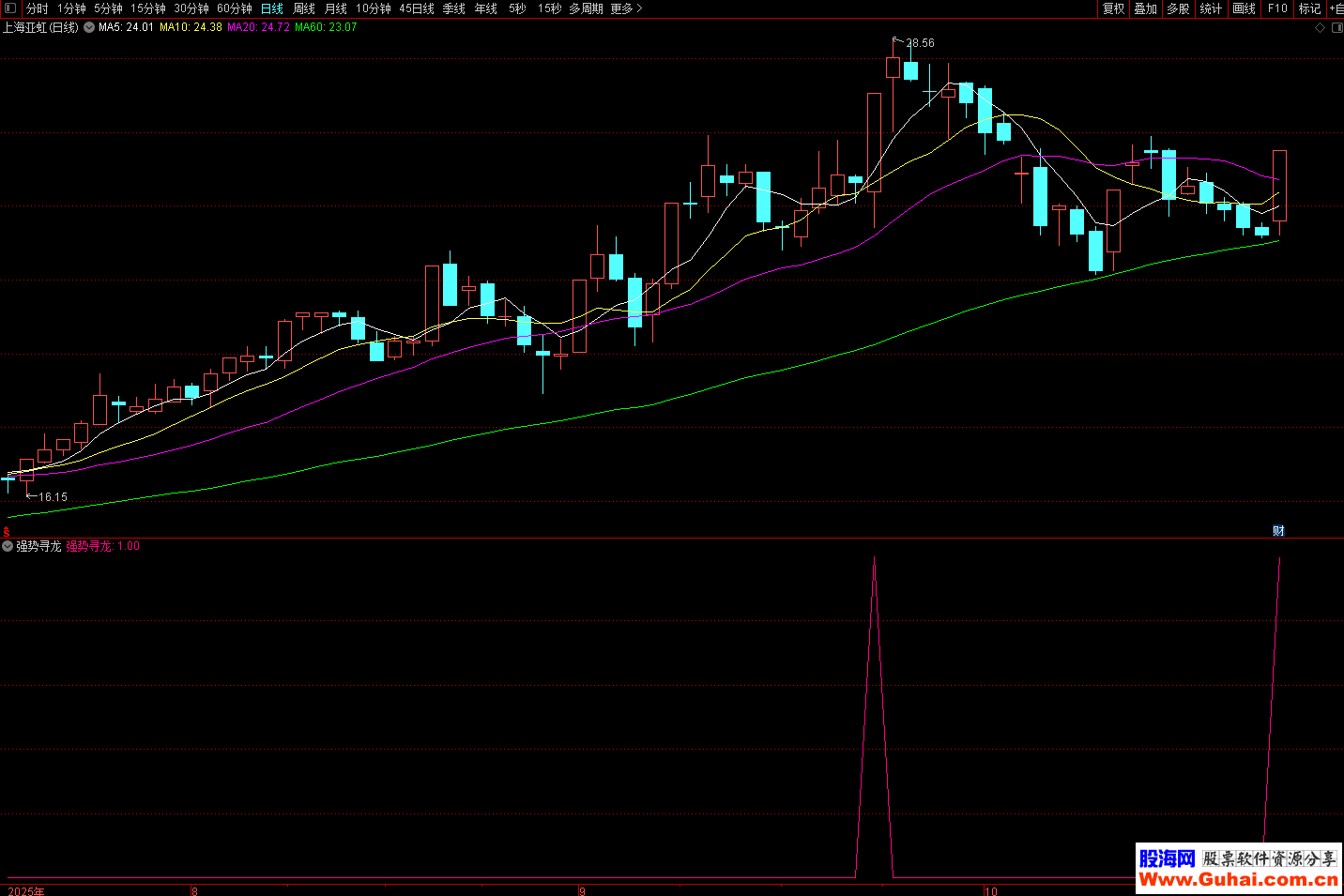This screenshot has height=896, width=1344.
Task: Click the 统计 statistics button
Action: coord(1211,8)
